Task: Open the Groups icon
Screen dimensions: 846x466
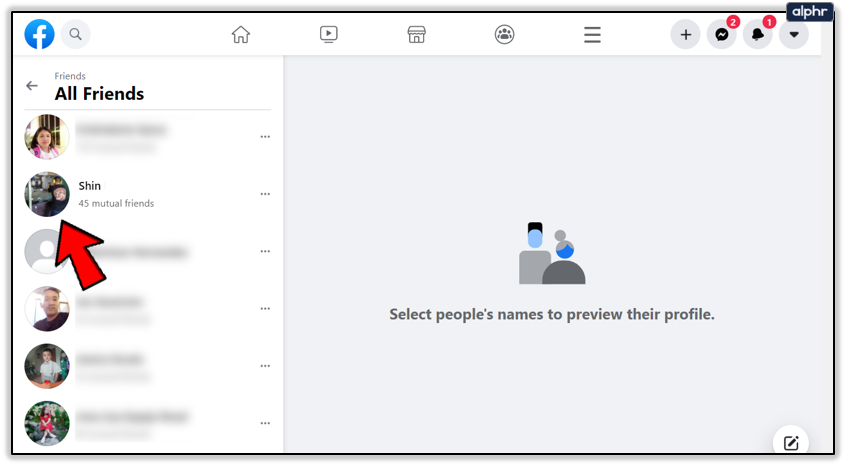Action: pos(505,35)
